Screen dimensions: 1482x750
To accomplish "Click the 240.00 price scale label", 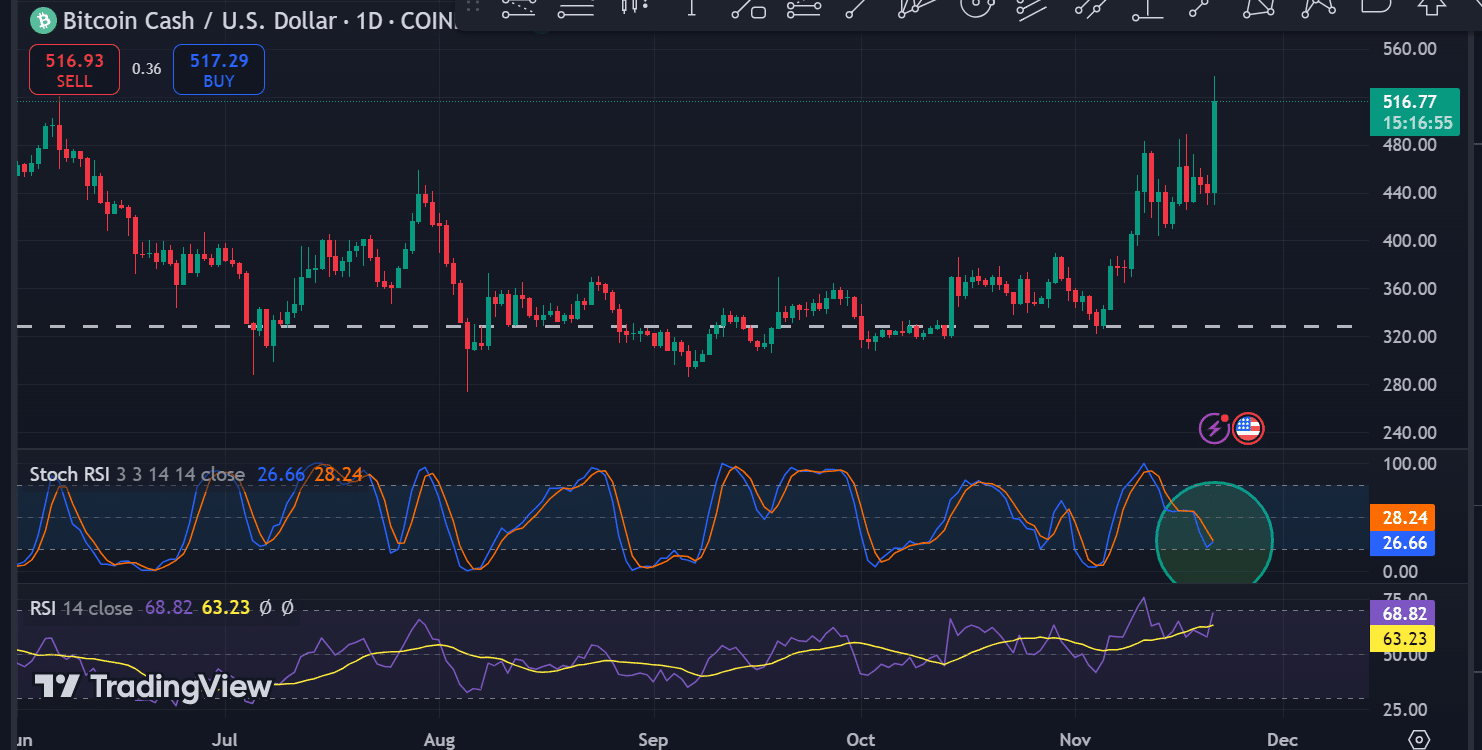I will (x=1410, y=433).
